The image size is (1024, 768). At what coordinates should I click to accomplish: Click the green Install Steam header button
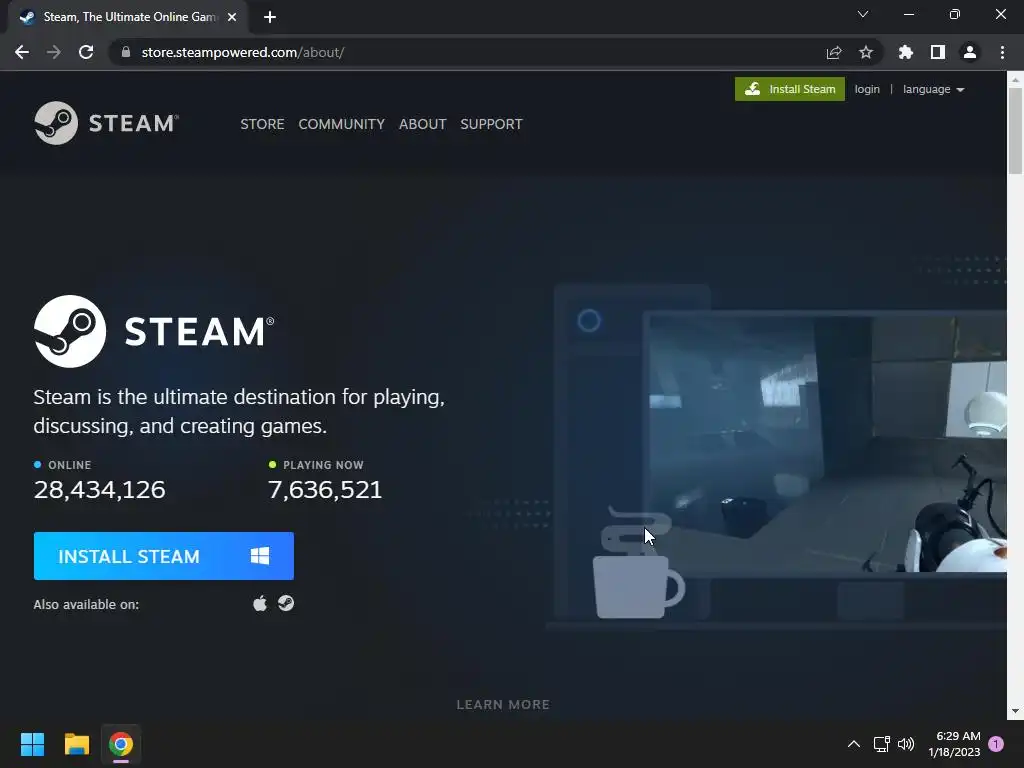(x=790, y=89)
